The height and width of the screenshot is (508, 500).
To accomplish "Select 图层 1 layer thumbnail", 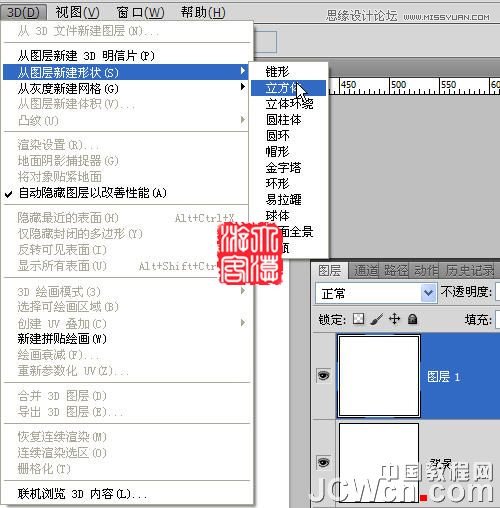I will (x=379, y=376).
